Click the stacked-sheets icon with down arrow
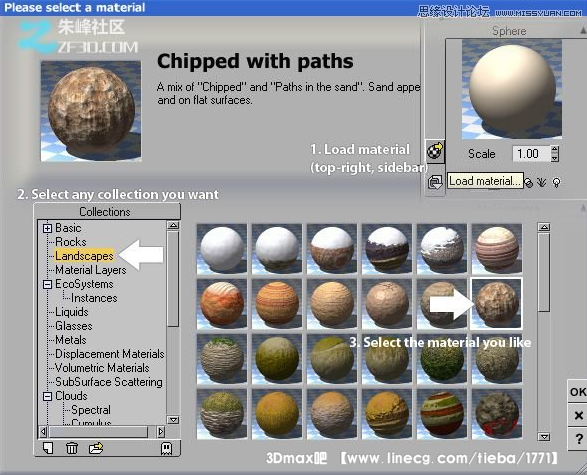The width and height of the screenshot is (587, 475). (x=435, y=182)
